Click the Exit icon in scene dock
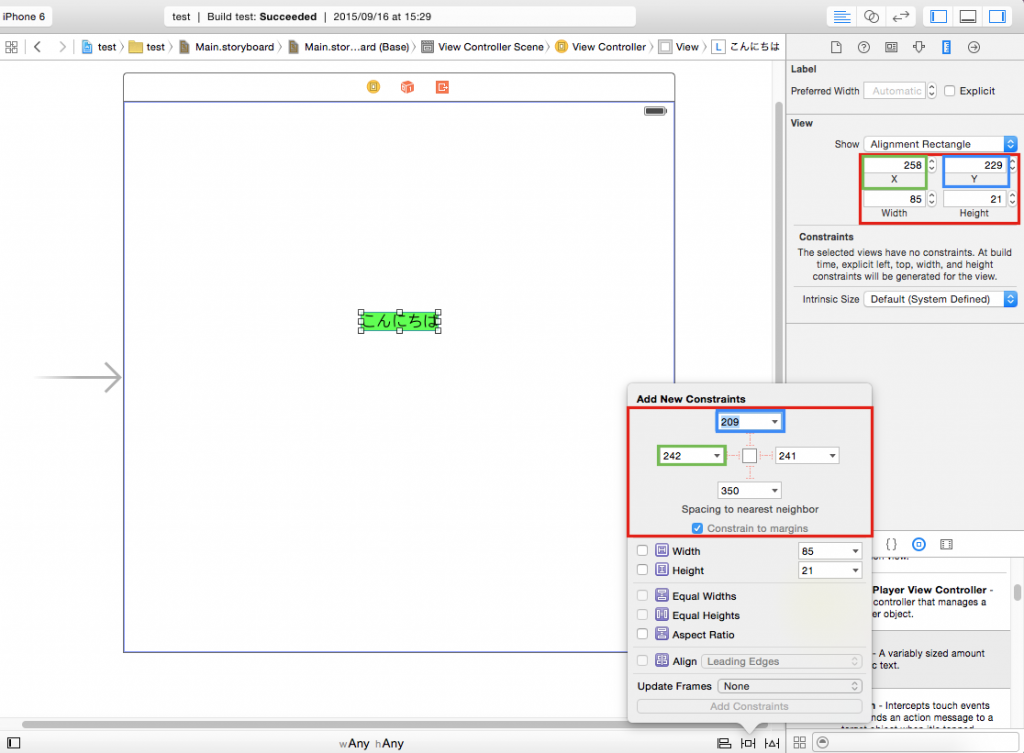Screen dimensions: 1024x753 442,87
